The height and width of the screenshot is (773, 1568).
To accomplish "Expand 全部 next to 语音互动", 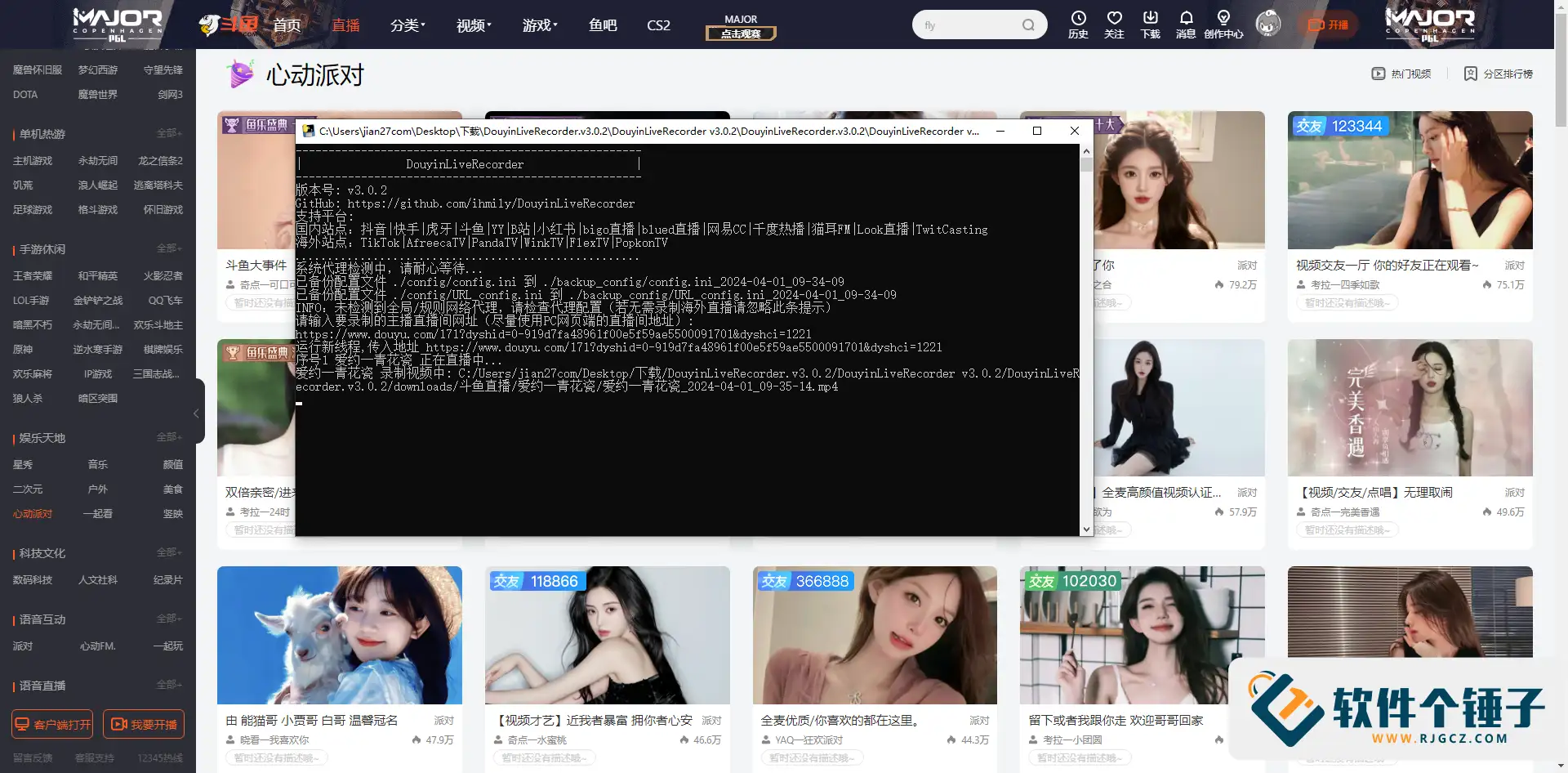I will [x=169, y=619].
